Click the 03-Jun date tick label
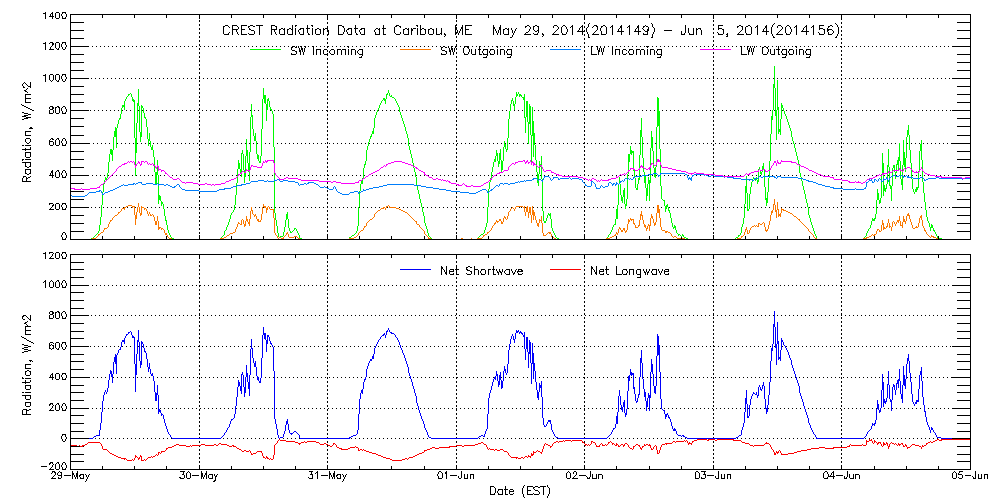 coord(713,476)
